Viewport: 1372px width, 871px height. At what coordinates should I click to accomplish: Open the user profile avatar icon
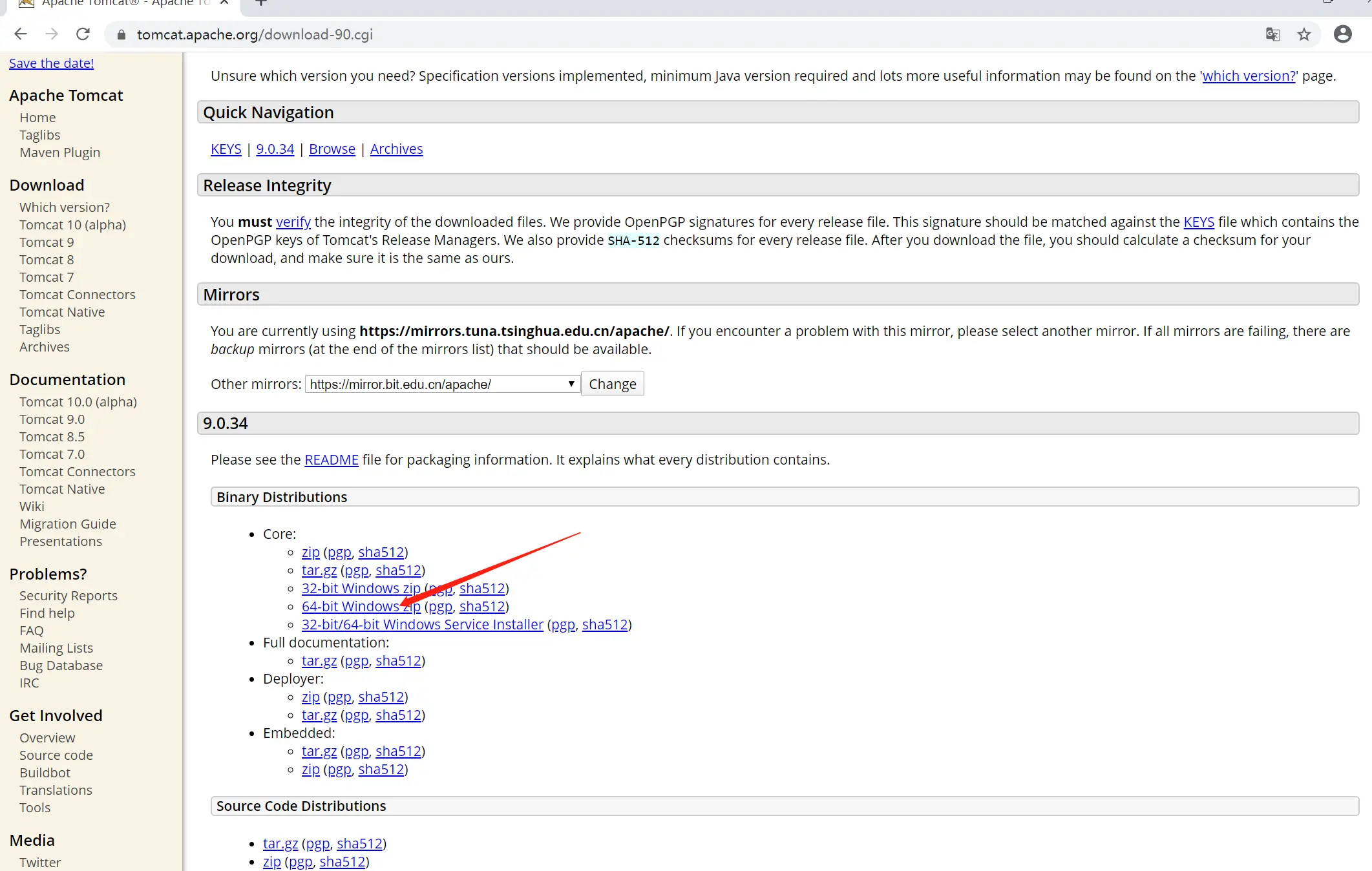tap(1343, 34)
